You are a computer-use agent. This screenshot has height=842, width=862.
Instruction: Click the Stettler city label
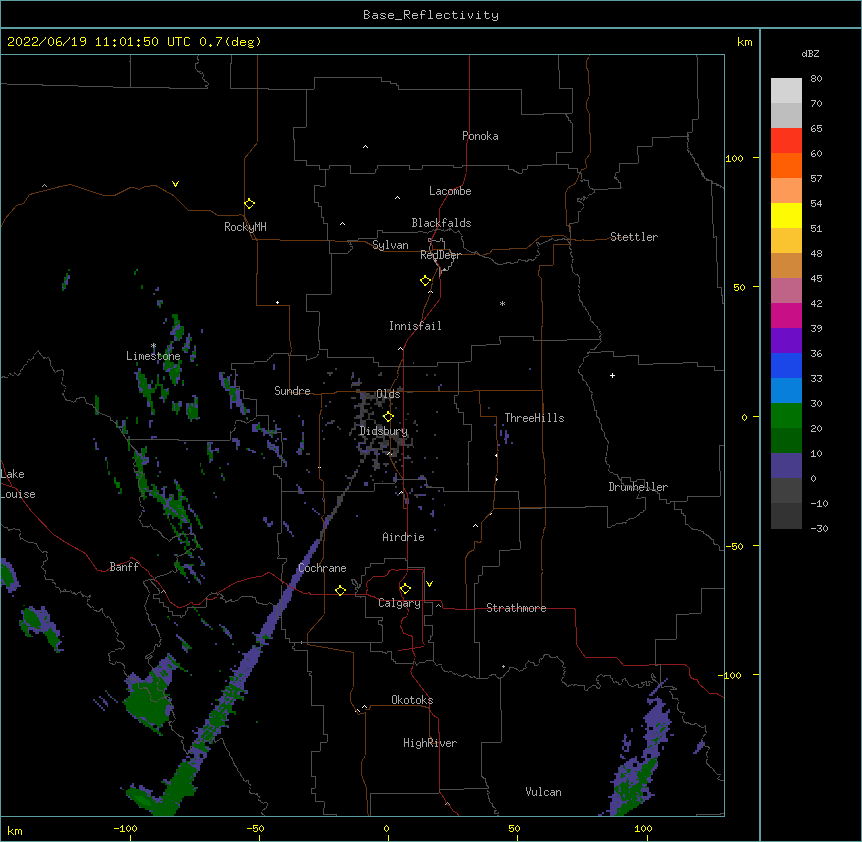(634, 237)
